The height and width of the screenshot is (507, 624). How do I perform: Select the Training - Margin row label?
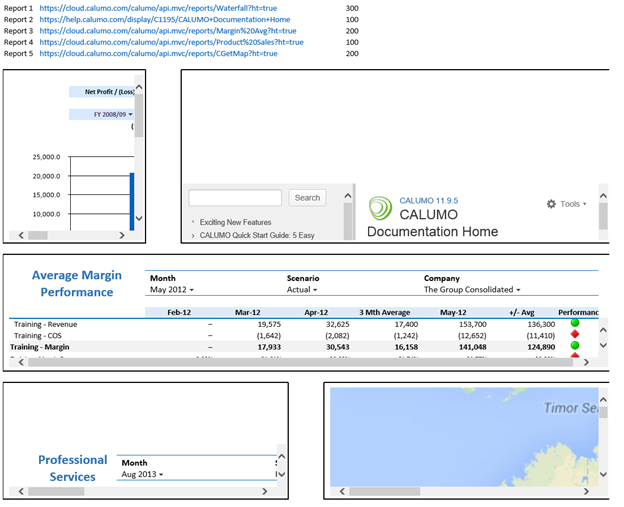pyautogui.click(x=39, y=347)
